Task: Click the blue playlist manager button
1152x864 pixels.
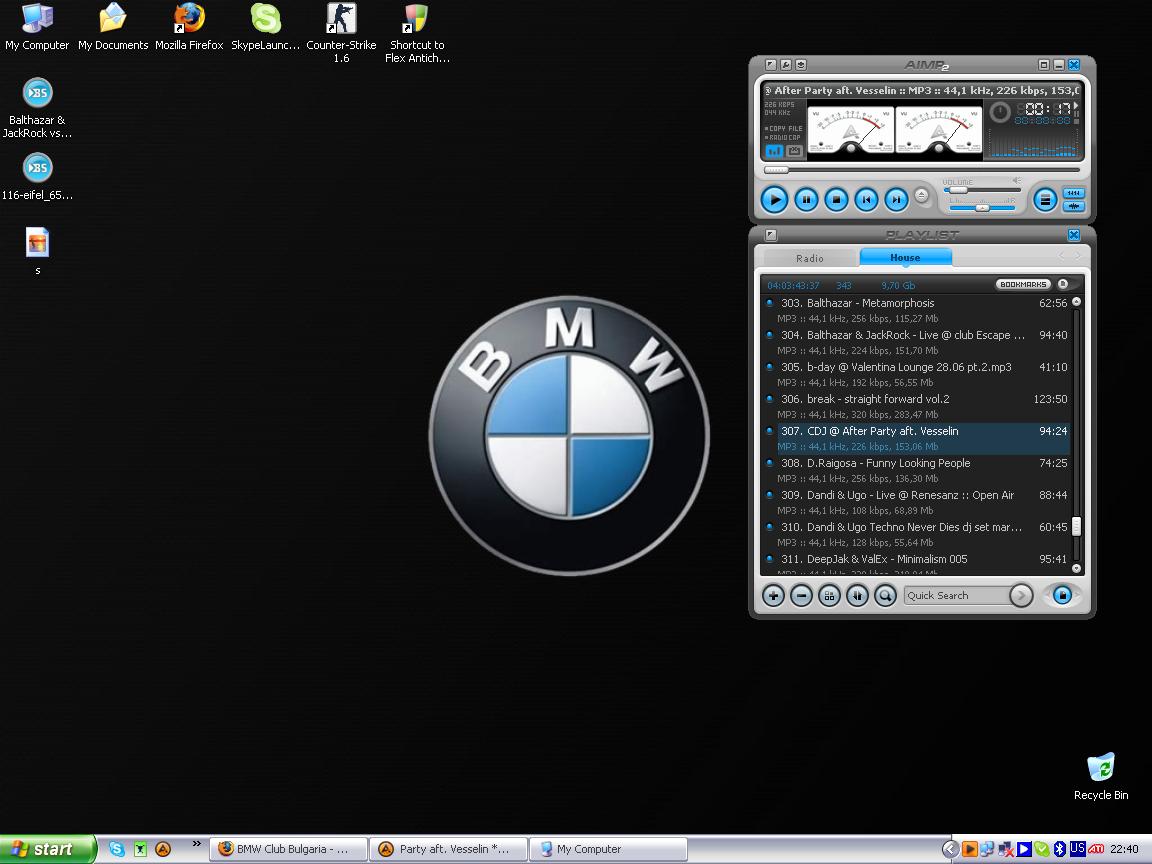Action: [x=1062, y=596]
